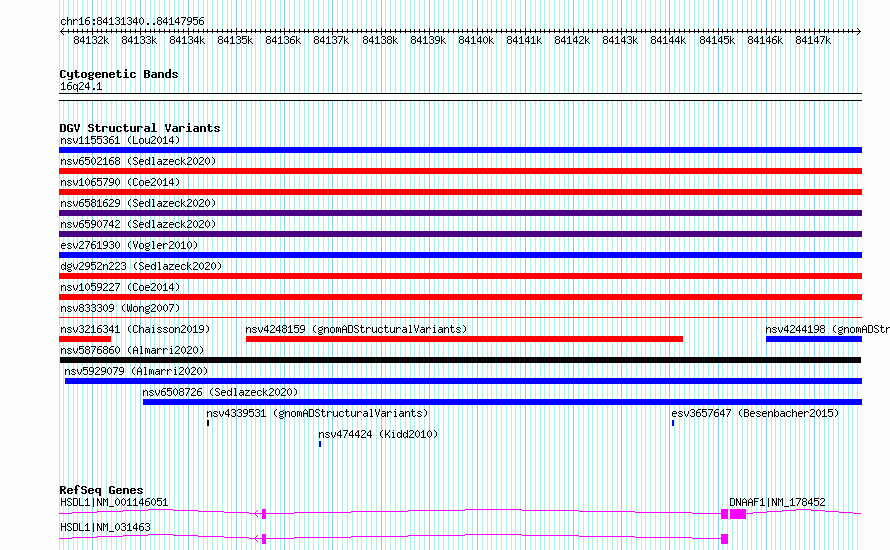The image size is (890, 550).
Task: Open nsv5929079 (Almarri2020) label
Action: click(136, 371)
